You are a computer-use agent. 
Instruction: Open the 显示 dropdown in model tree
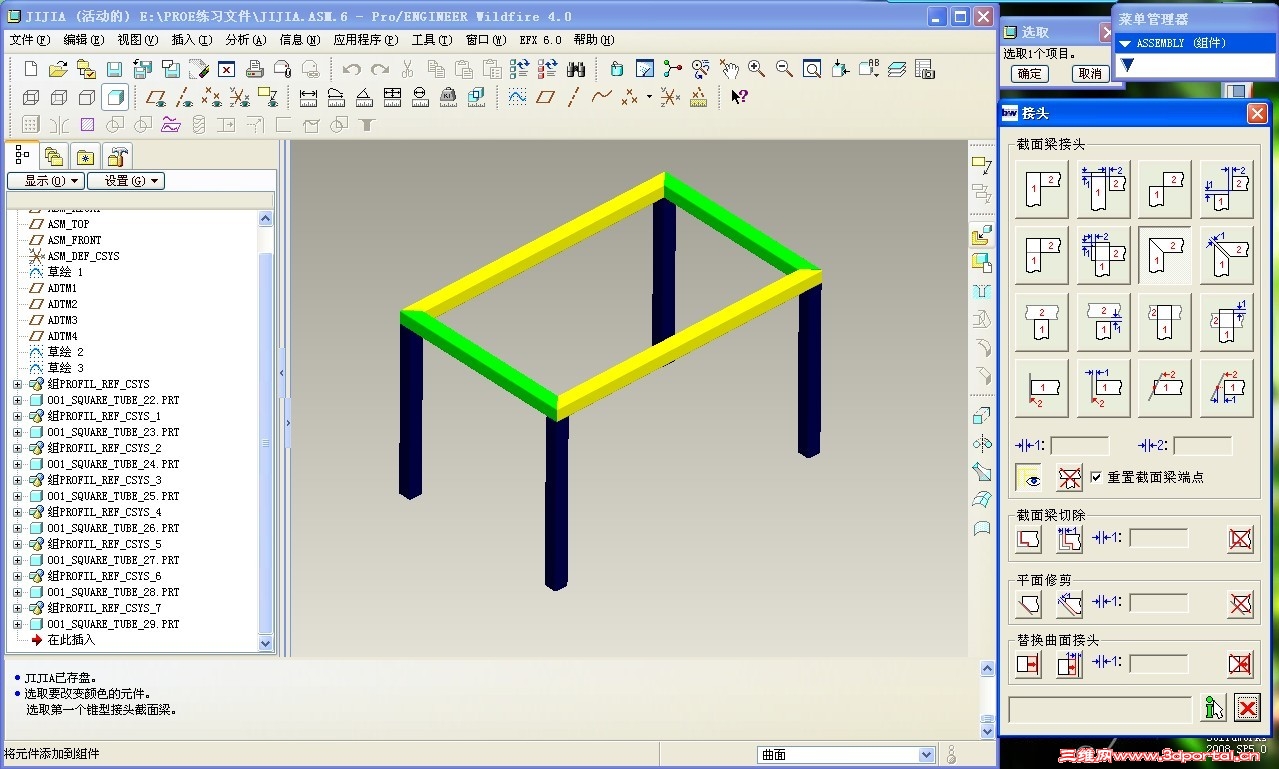point(45,181)
